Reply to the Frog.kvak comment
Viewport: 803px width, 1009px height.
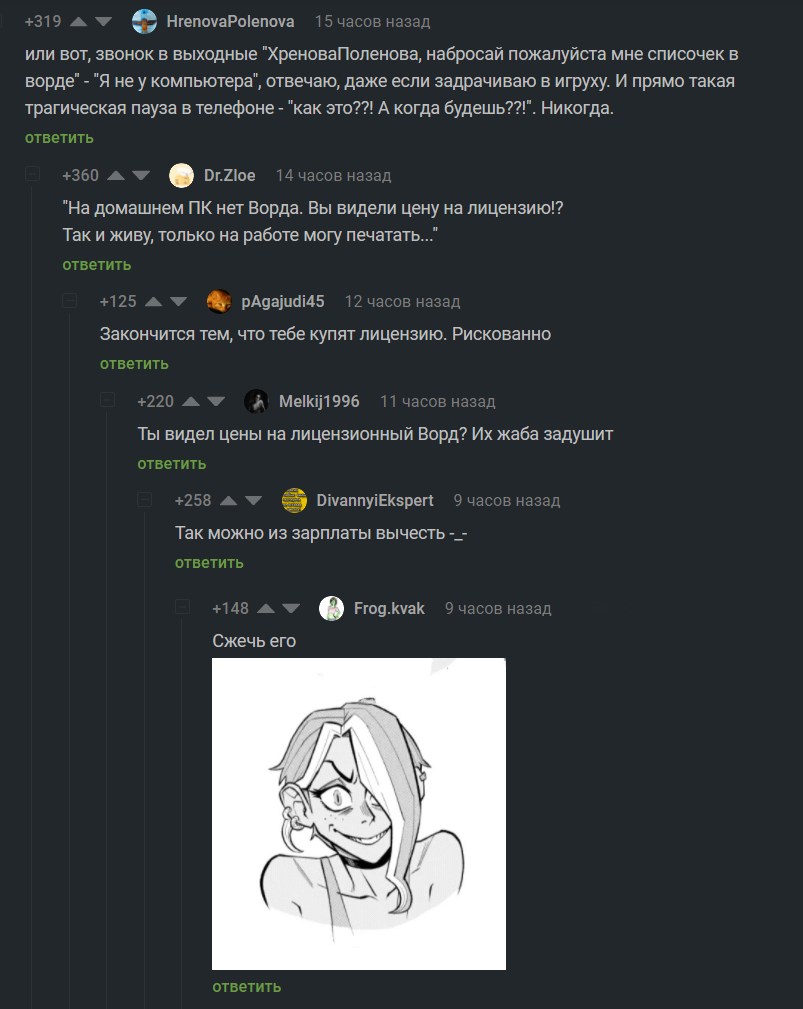click(x=246, y=987)
